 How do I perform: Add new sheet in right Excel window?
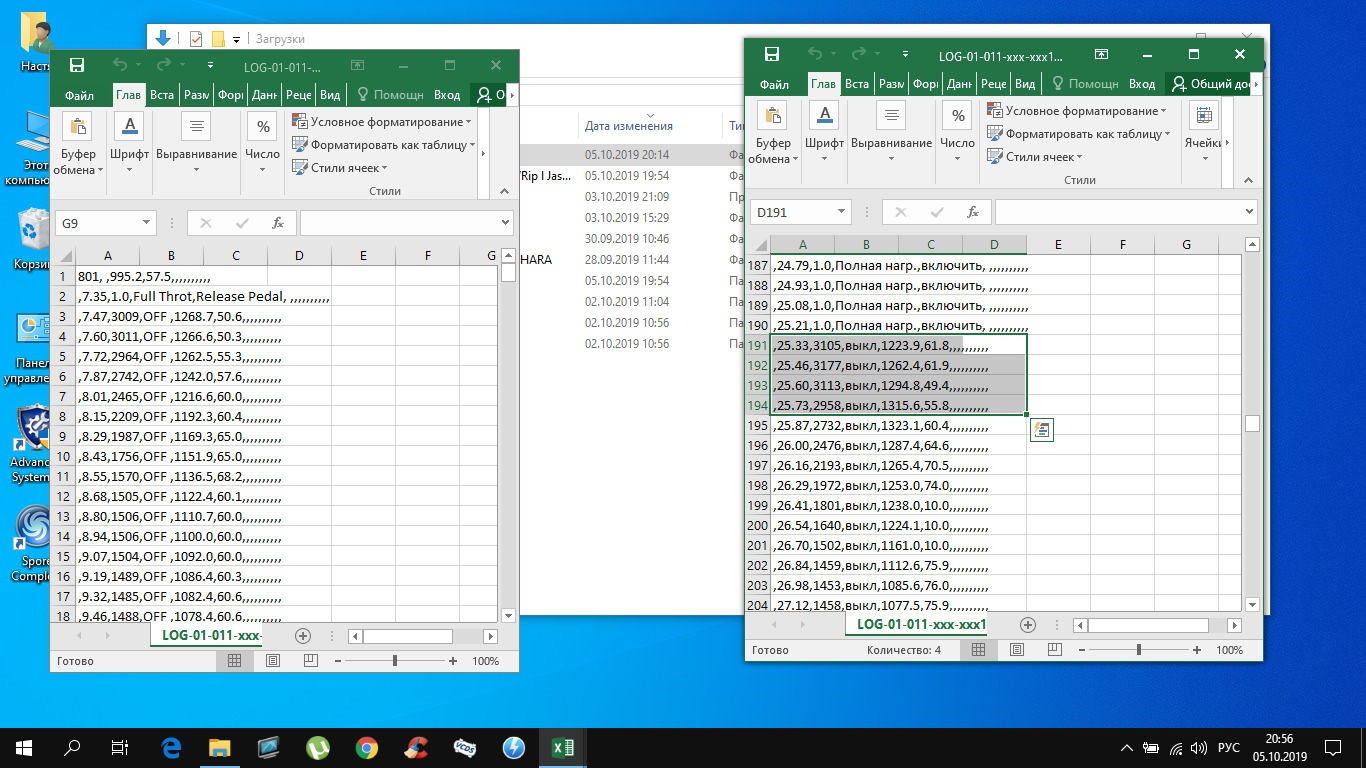click(1027, 624)
